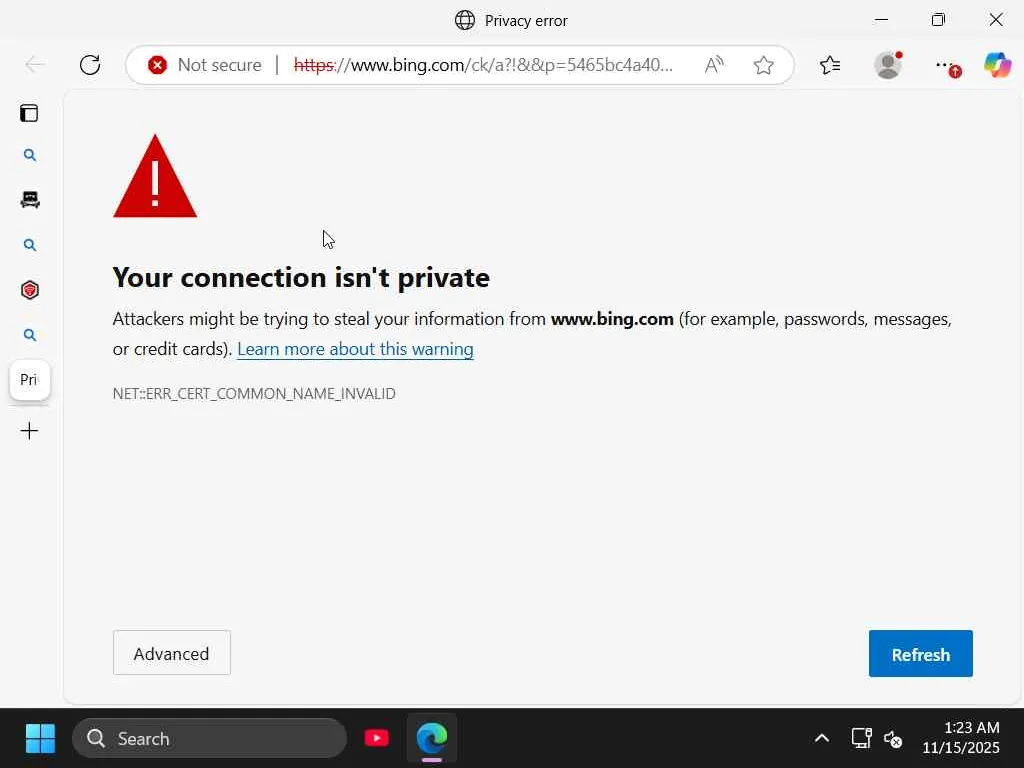Image resolution: width=1024 pixels, height=768 pixels.
Task: Open Settings and more menu
Action: pyautogui.click(x=945, y=65)
